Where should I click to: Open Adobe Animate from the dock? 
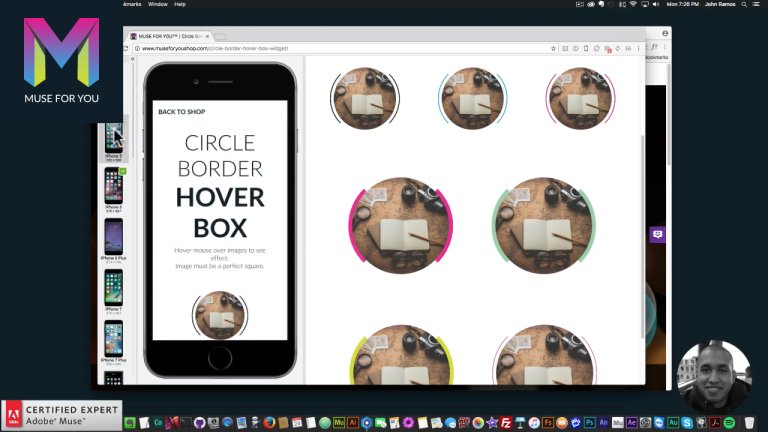pos(603,422)
